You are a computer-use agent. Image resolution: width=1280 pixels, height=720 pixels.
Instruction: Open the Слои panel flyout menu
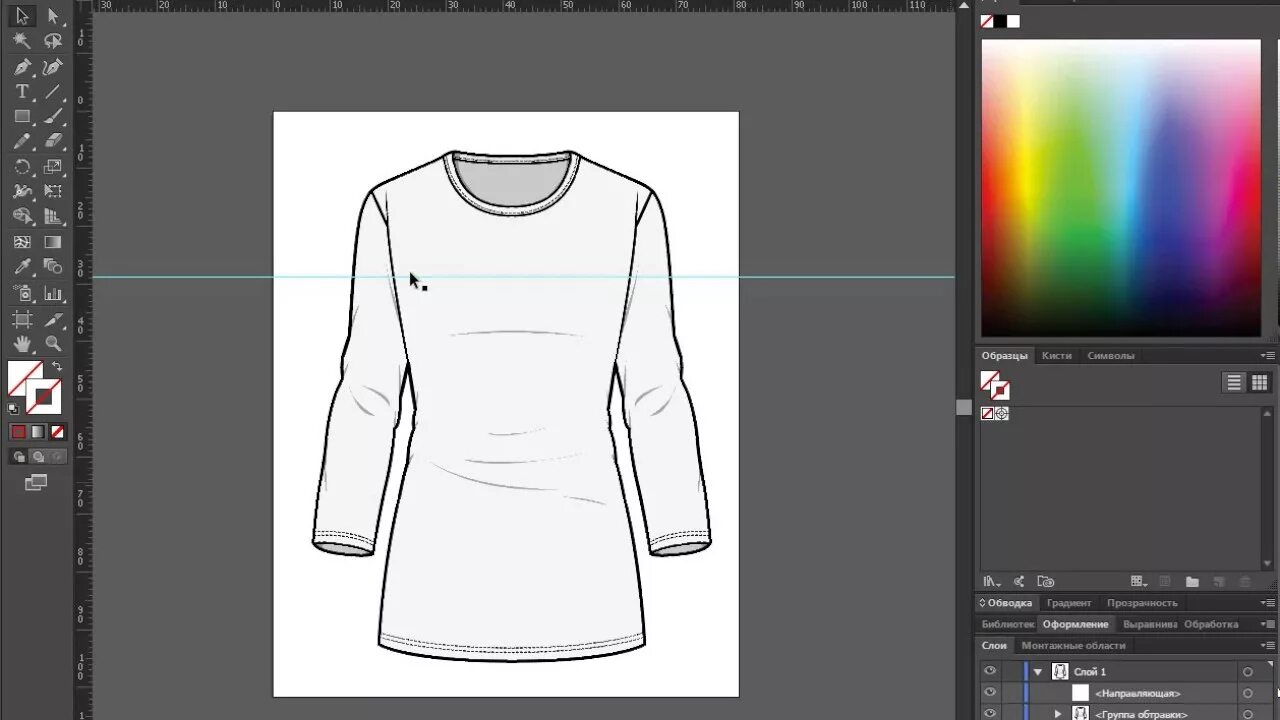click(1268, 645)
